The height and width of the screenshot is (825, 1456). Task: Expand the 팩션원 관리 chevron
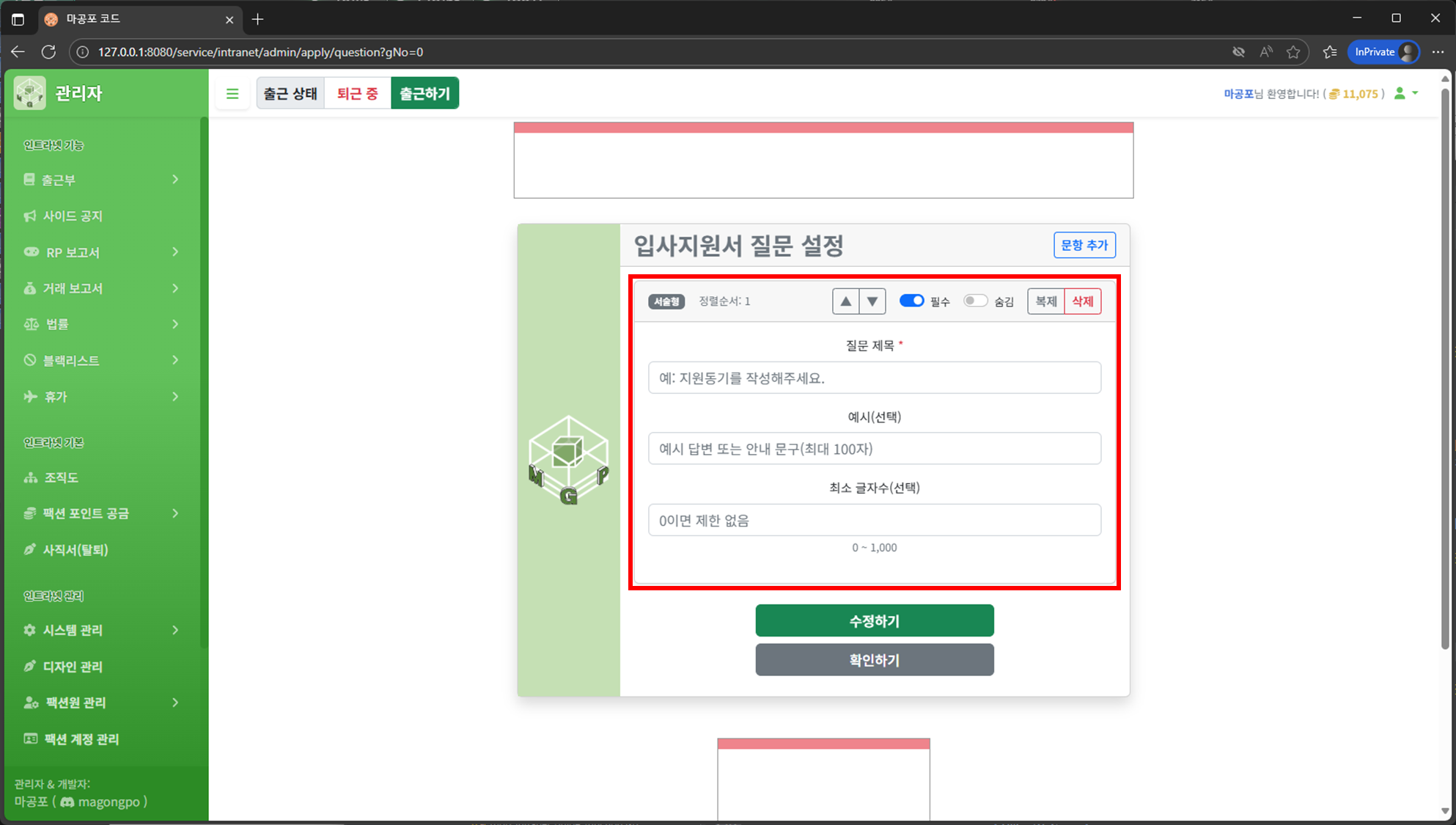[175, 703]
